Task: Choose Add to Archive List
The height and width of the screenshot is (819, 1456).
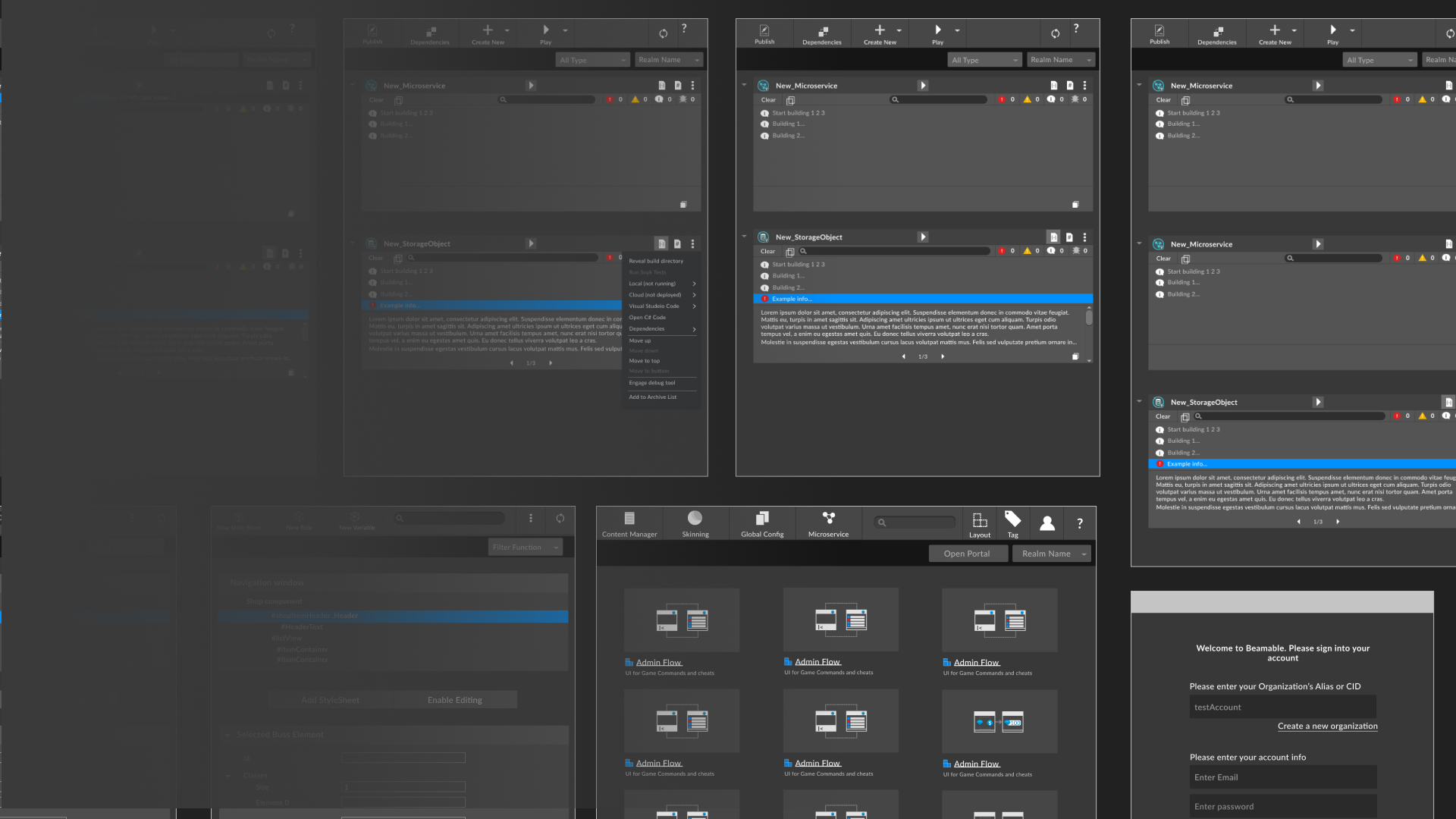Action: click(653, 397)
